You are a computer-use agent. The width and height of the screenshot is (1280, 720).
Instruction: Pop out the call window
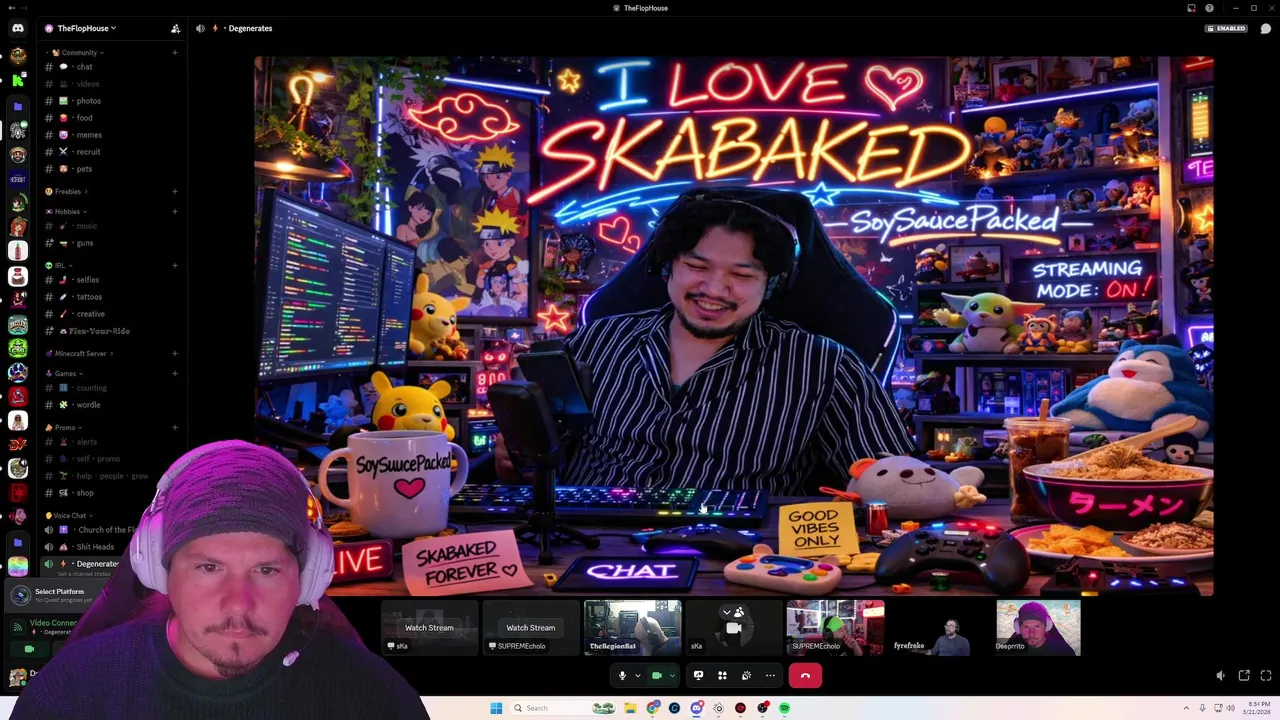(1243, 676)
